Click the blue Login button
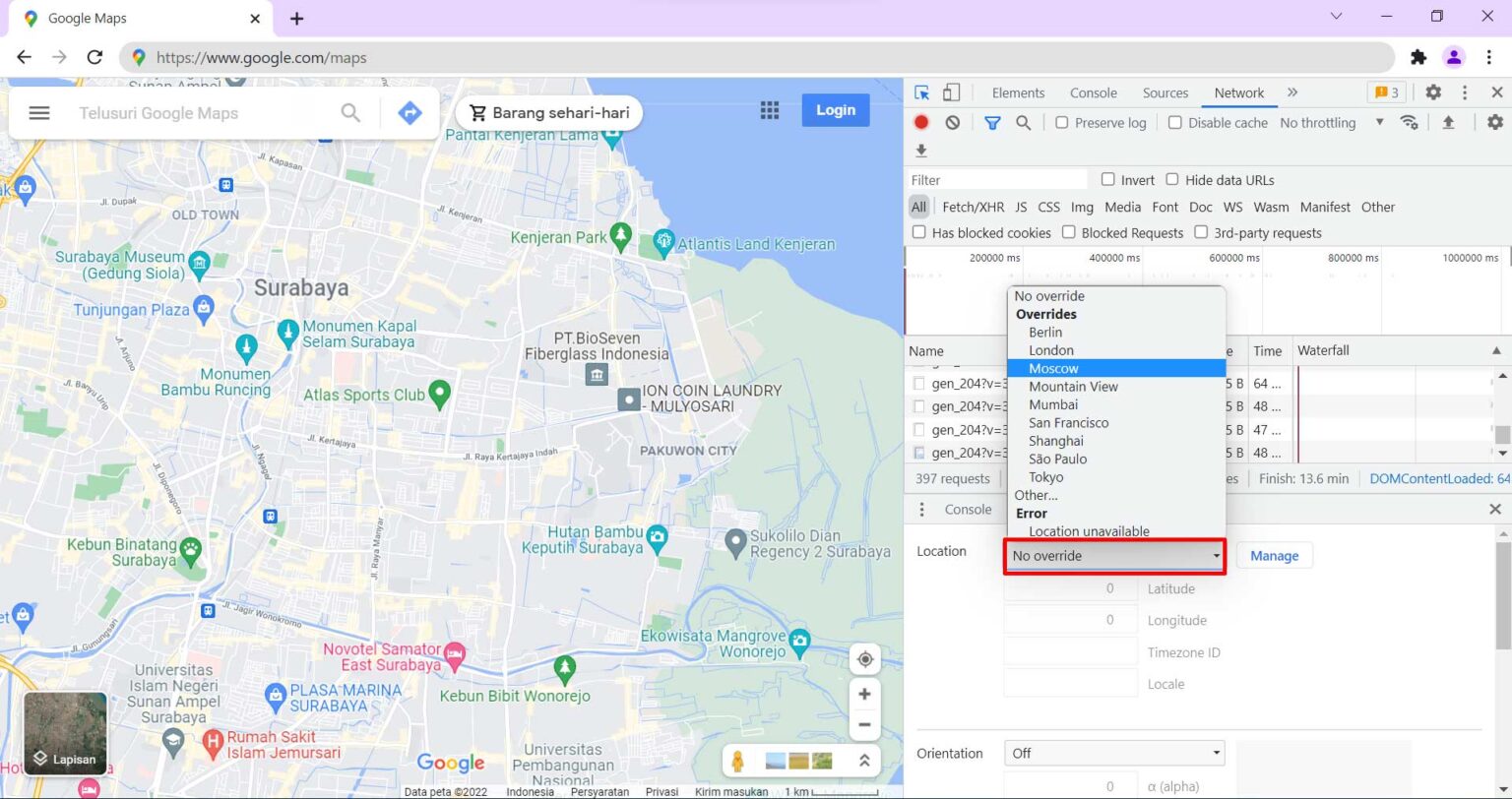 836,110
